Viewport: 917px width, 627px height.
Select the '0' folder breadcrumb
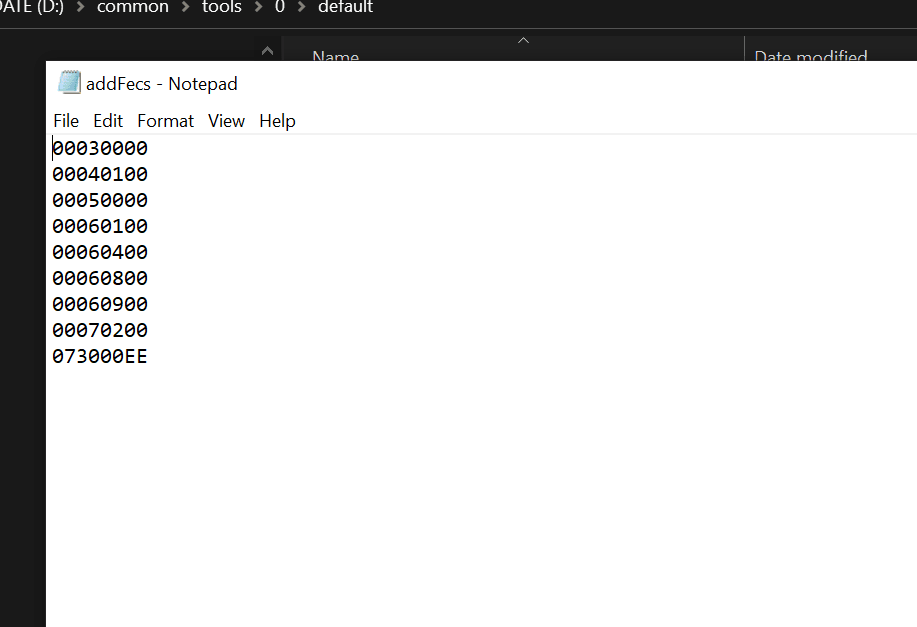click(x=280, y=8)
